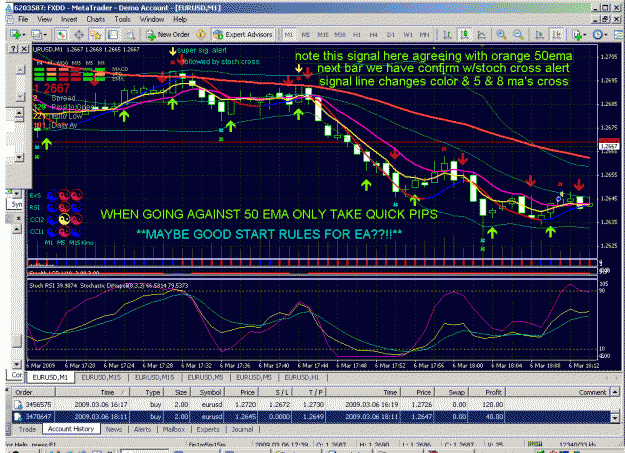
Task: Switch to the Trade terminal tab
Action: pyautogui.click(x=27, y=429)
